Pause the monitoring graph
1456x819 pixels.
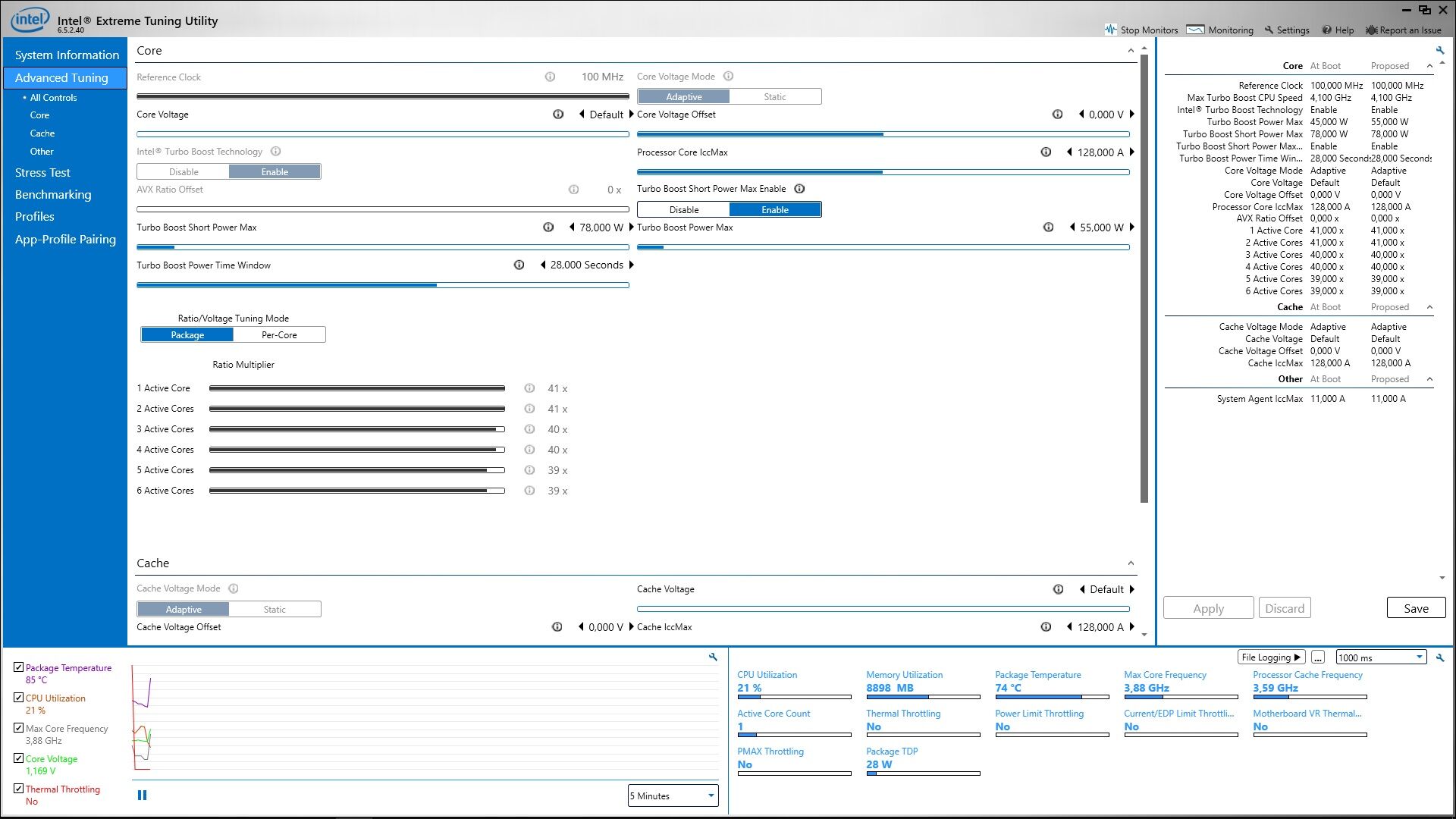[x=142, y=795]
